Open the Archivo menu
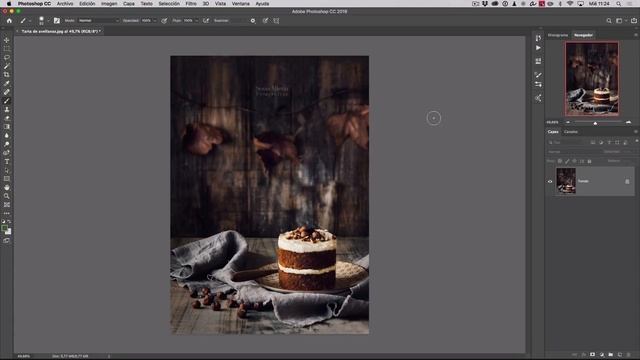Image resolution: width=640 pixels, height=360 pixels. (65, 4)
